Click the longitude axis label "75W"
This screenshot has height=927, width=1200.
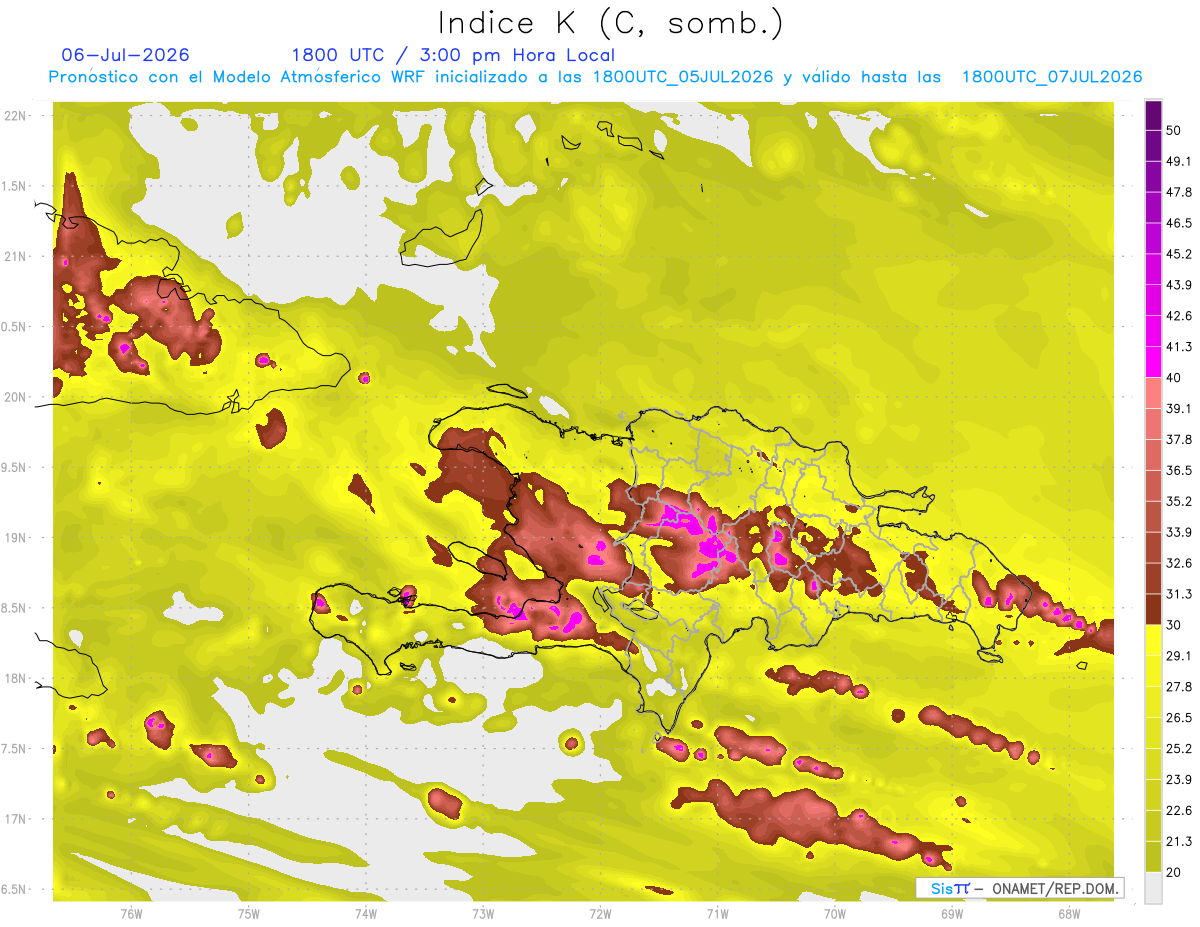tap(249, 913)
